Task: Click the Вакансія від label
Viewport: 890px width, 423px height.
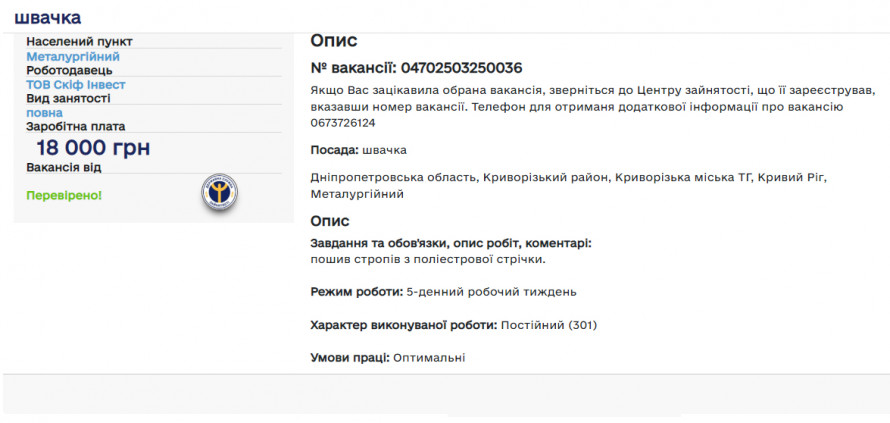Action: (63, 167)
